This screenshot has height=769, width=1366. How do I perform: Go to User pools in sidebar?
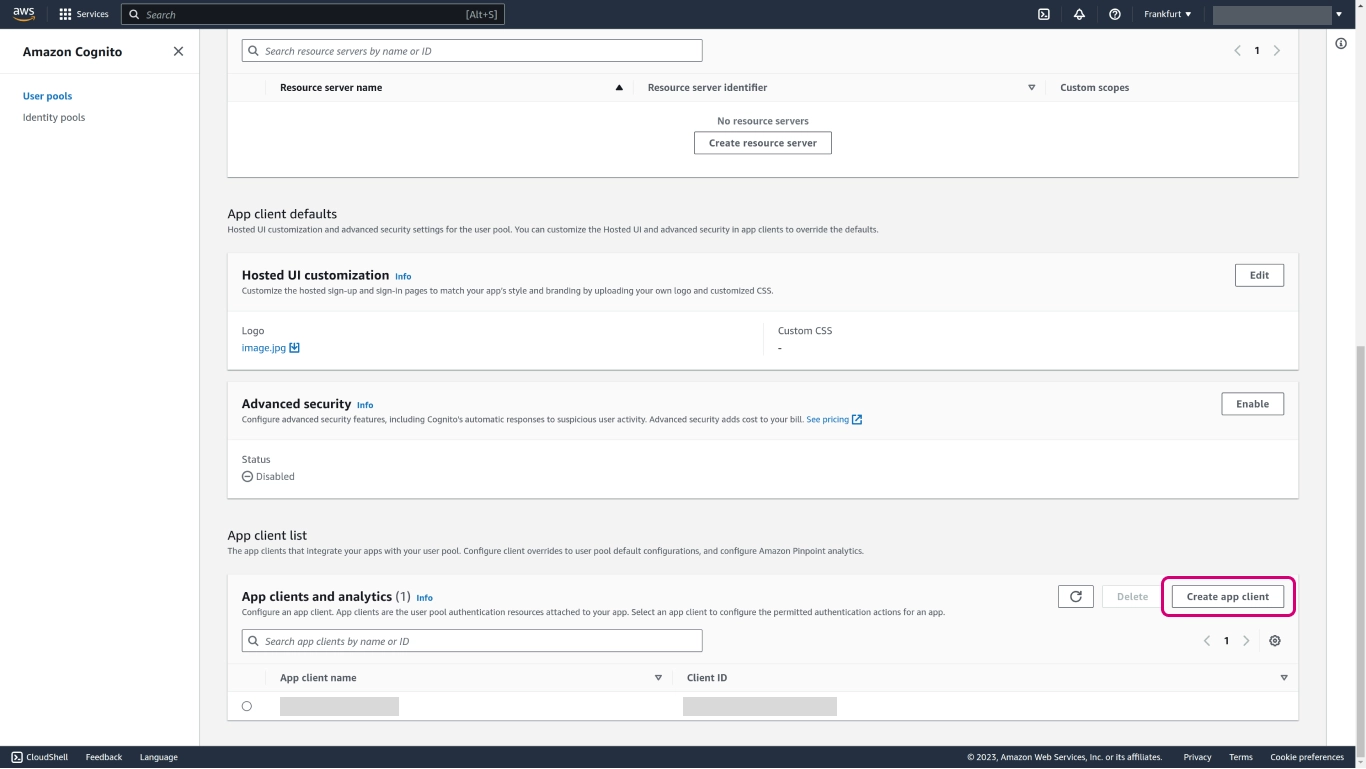click(47, 96)
